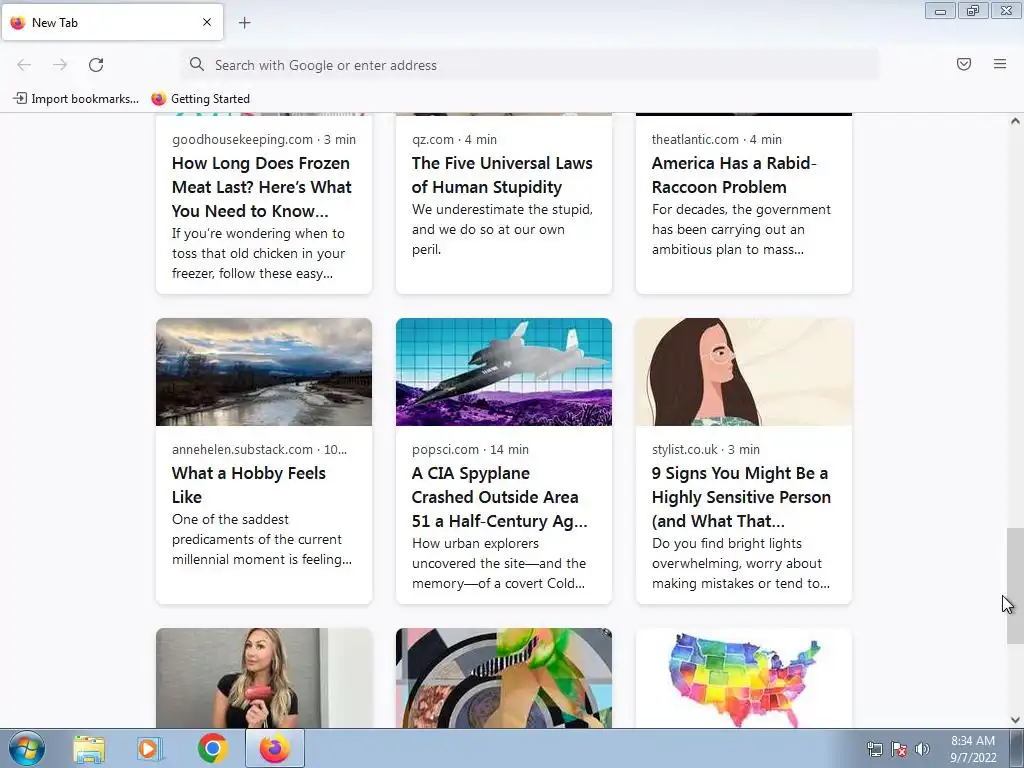Open the Getting Started bookmark
The image size is (1024, 768).
(x=200, y=99)
